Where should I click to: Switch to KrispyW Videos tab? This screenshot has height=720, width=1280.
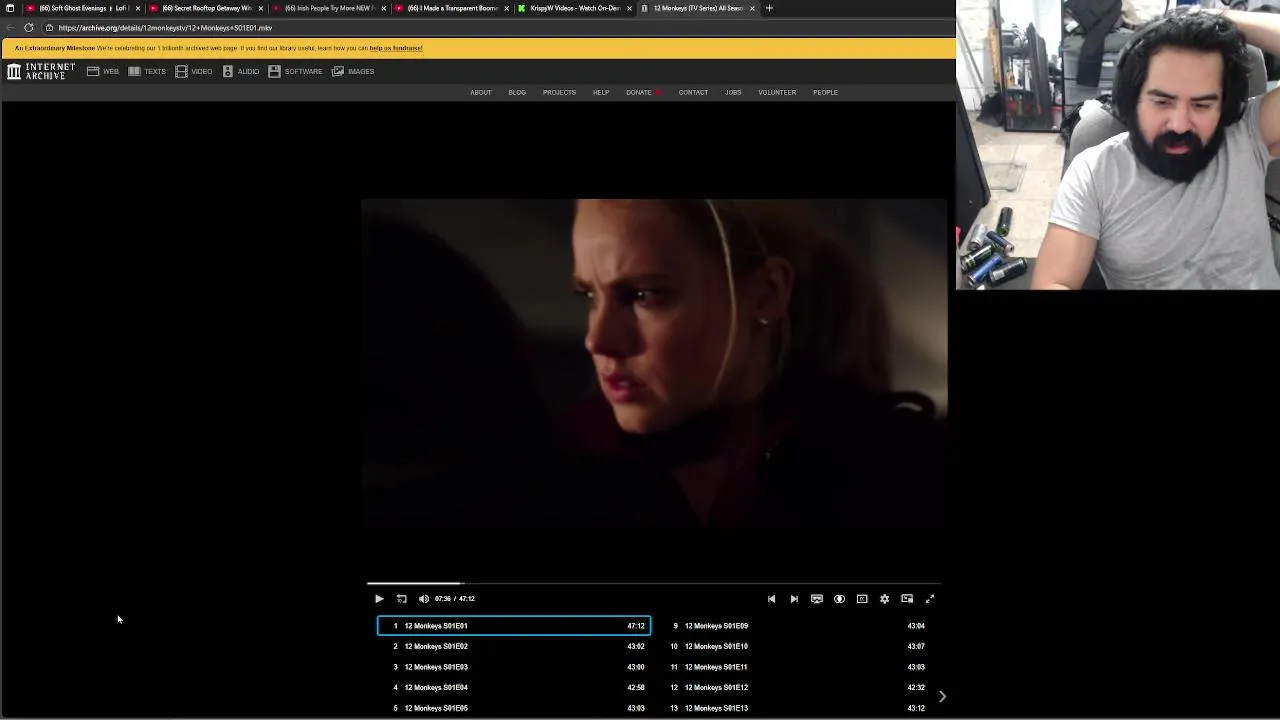(x=573, y=8)
